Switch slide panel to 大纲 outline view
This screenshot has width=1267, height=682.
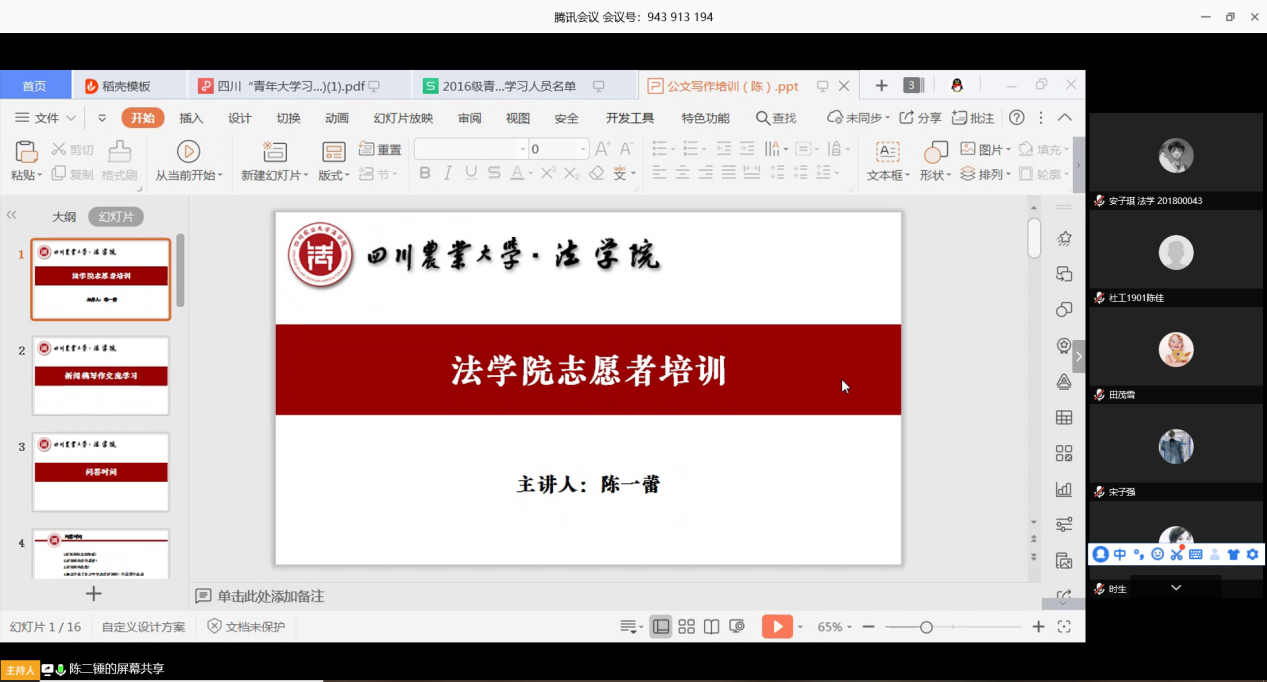coord(64,217)
